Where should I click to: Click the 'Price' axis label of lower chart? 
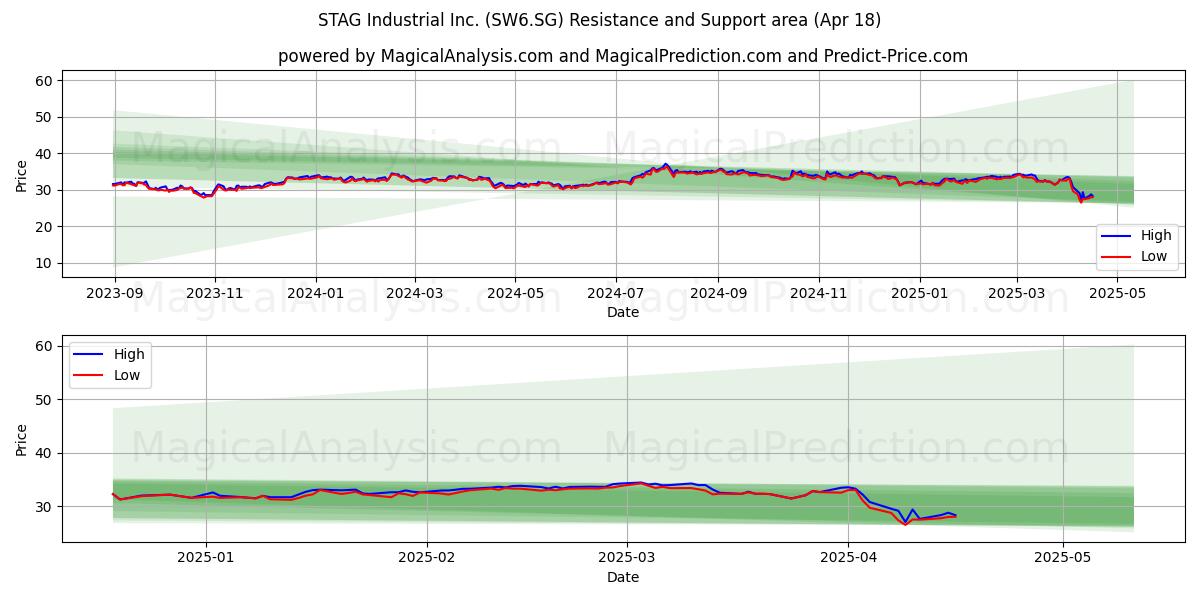pos(22,439)
